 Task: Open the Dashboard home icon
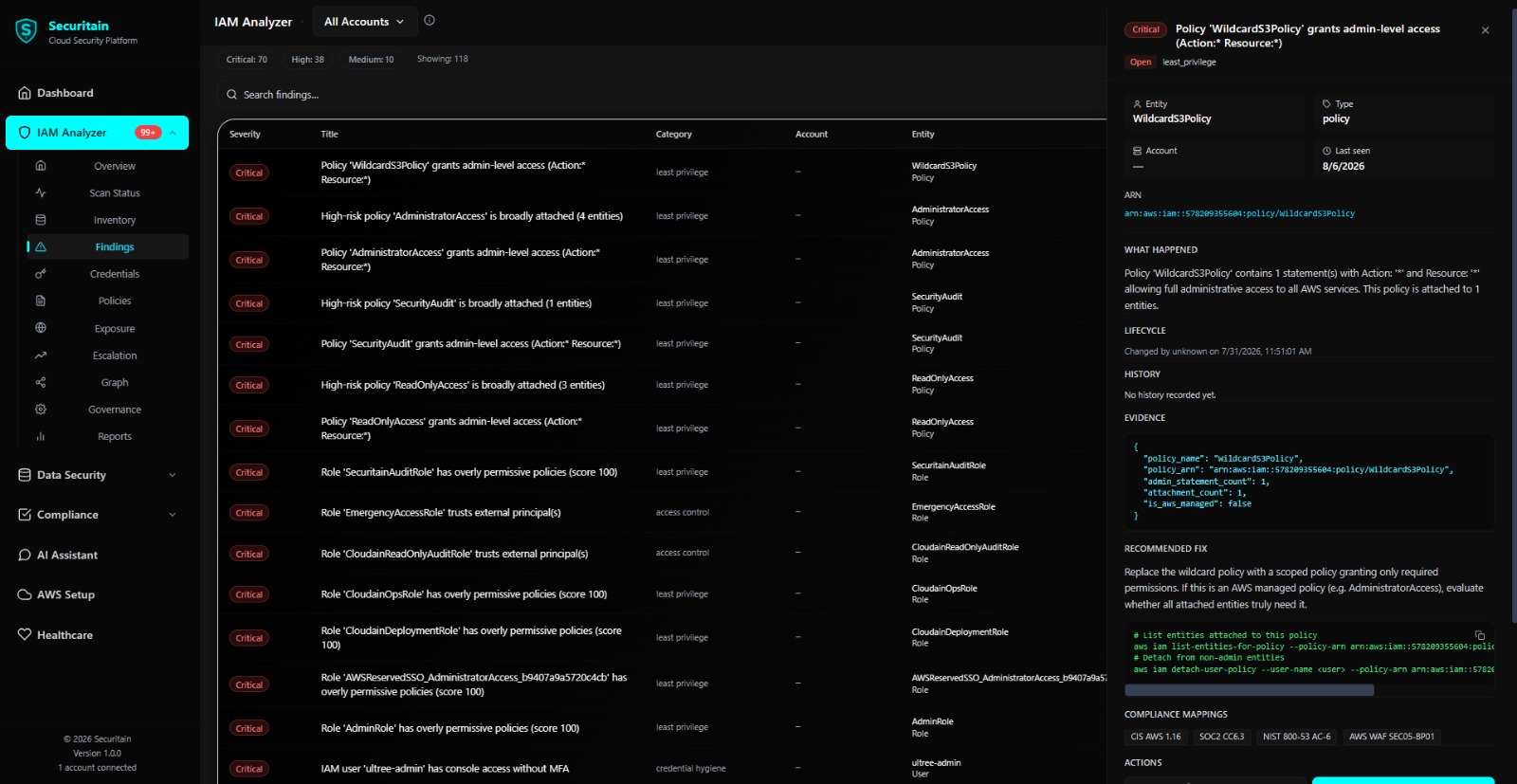coord(25,93)
